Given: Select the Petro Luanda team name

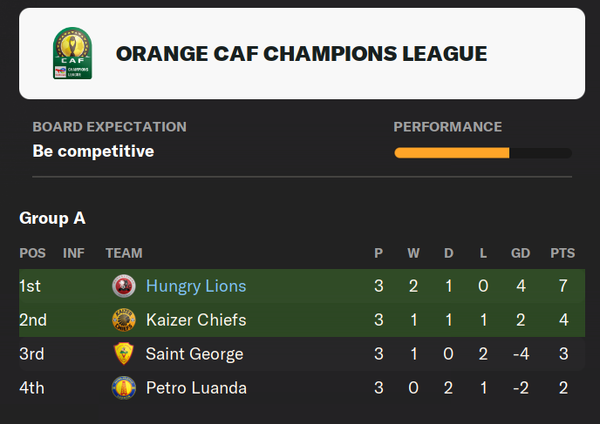Looking at the screenshot, I should tap(196, 388).
